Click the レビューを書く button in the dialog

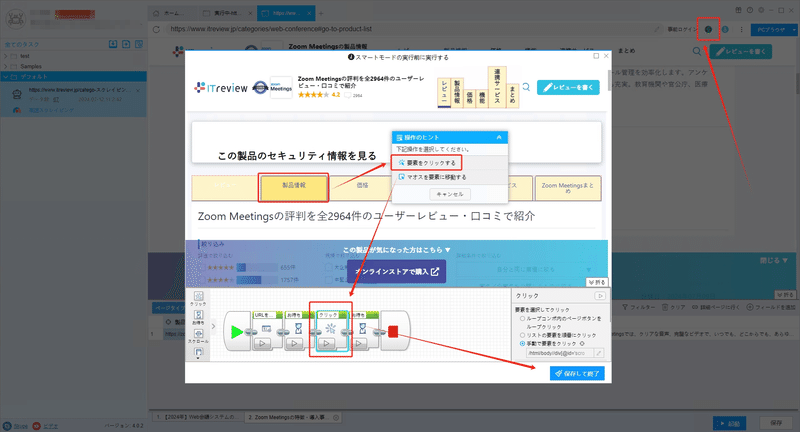click(x=568, y=87)
